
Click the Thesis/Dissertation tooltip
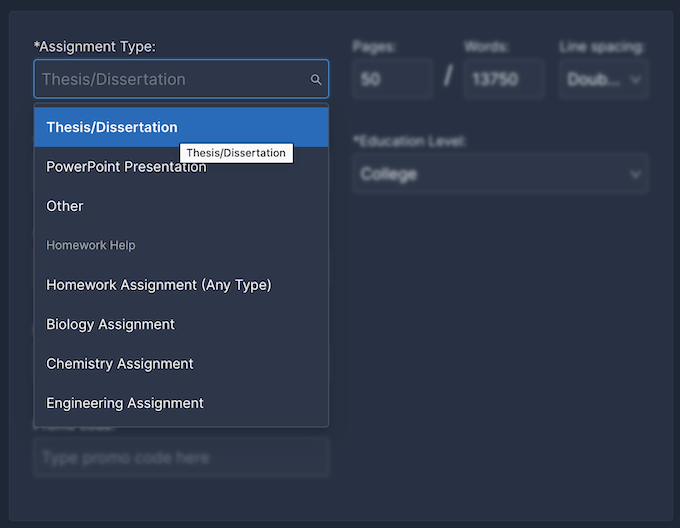[236, 153]
